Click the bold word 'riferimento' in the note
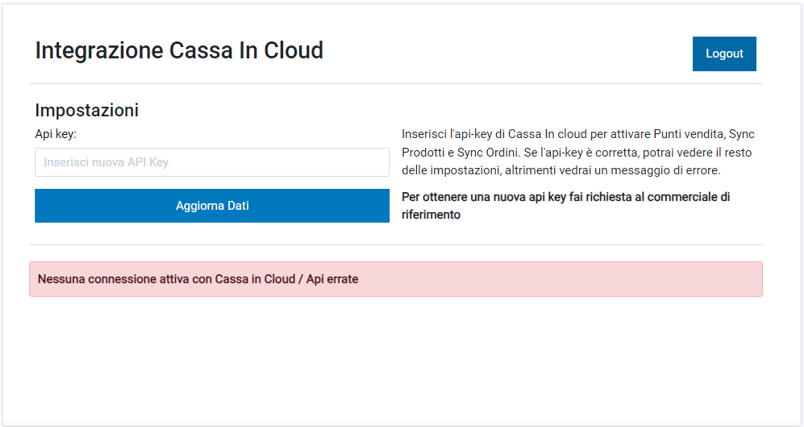Screen dimensions: 804x427 point(431,214)
